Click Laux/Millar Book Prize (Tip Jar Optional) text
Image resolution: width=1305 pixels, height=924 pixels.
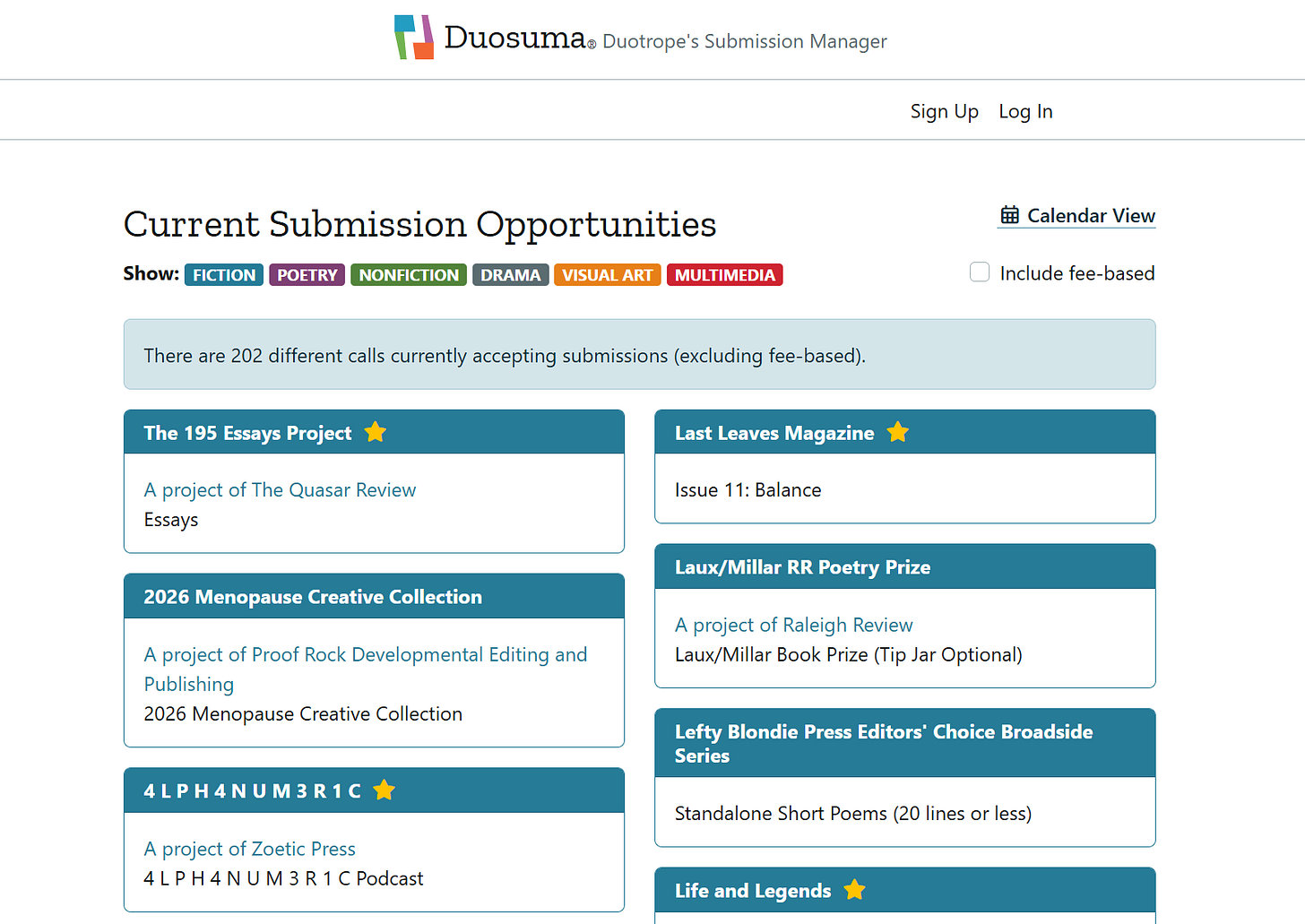[x=849, y=655]
